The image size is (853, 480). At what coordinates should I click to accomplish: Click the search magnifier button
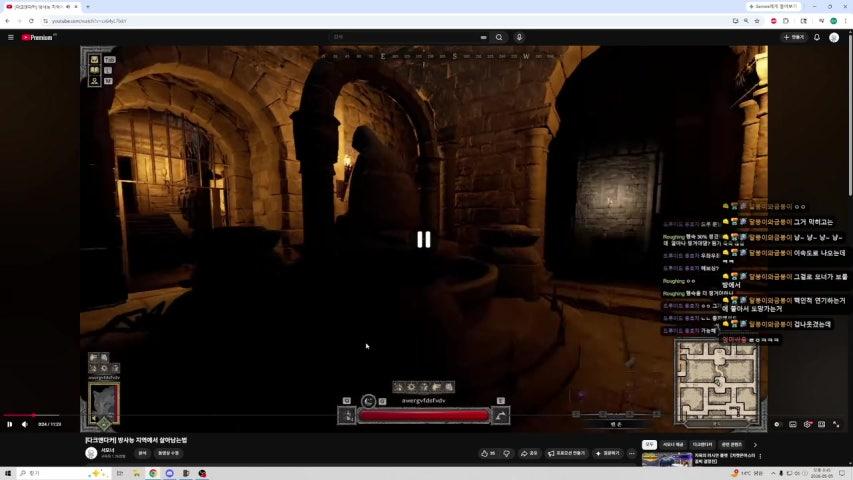click(x=499, y=38)
